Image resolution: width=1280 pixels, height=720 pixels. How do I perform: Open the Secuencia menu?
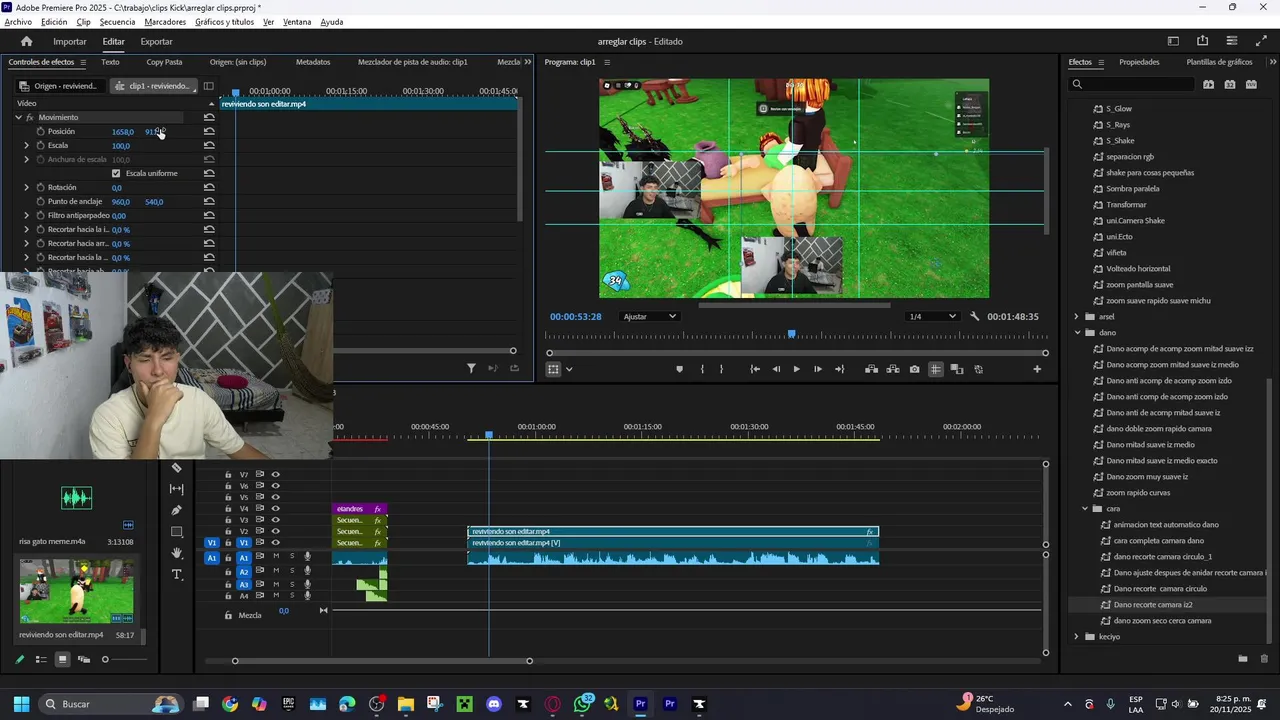click(117, 22)
